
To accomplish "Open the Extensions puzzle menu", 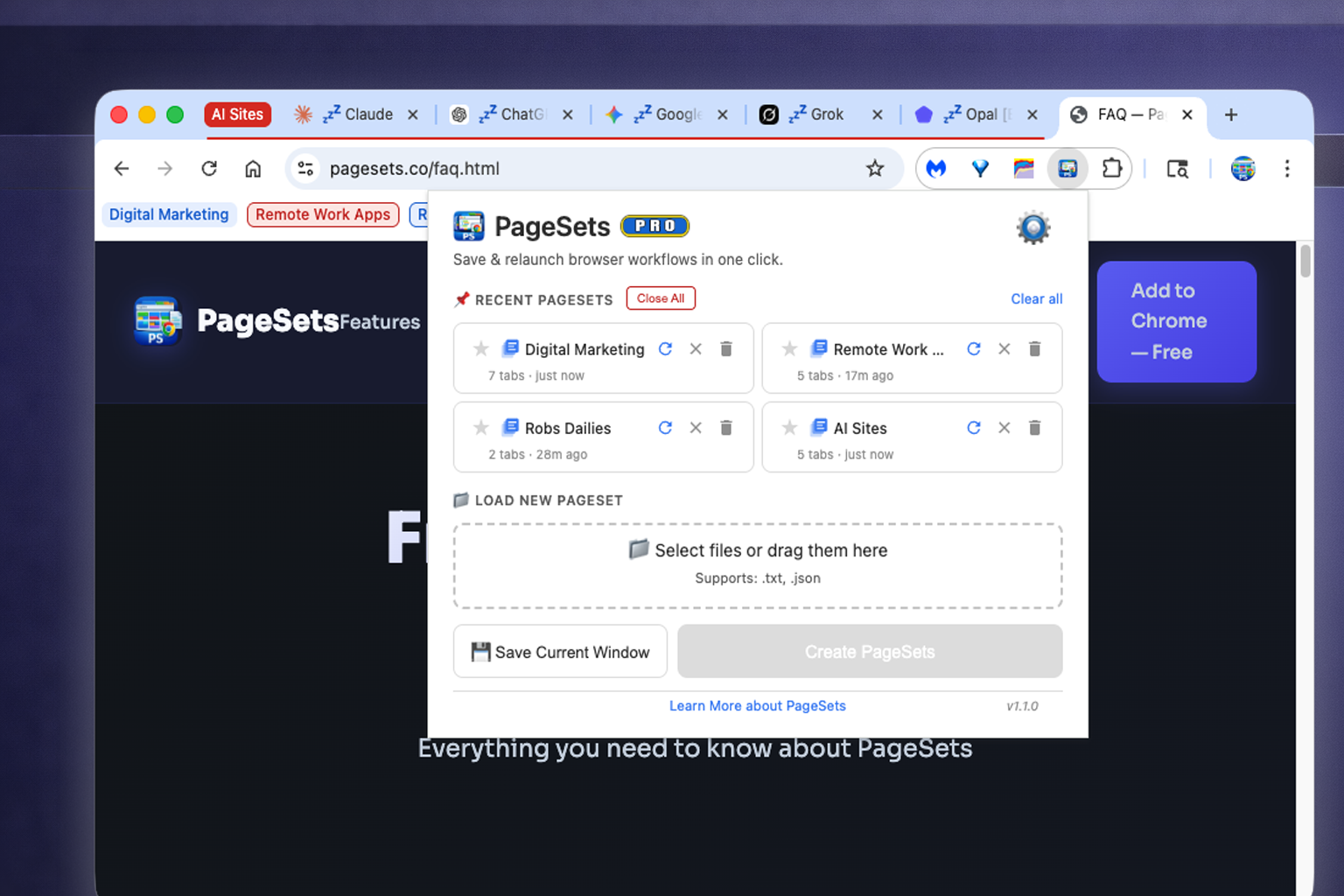I will point(1111,168).
